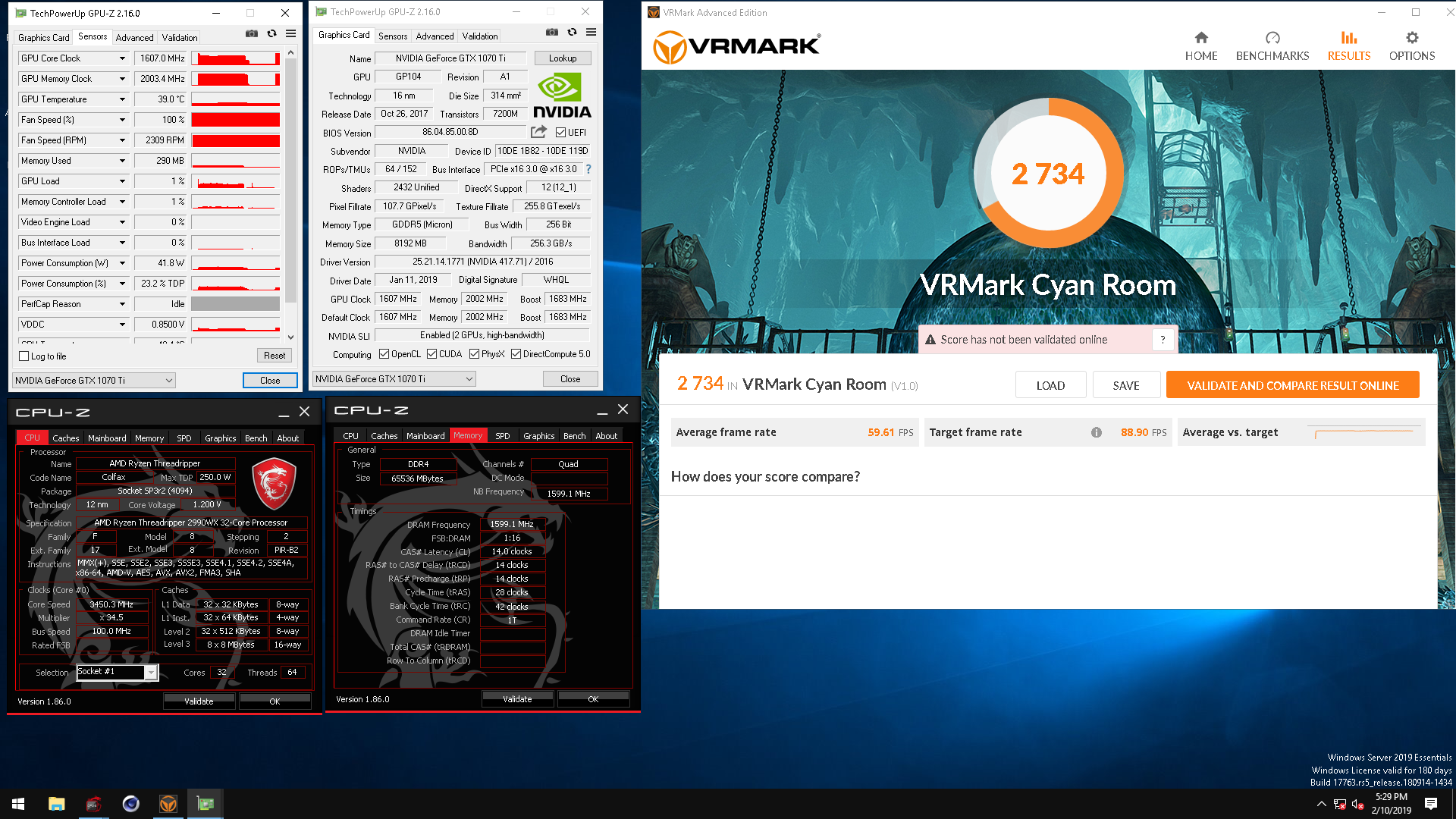Expand VDDC sensor dropdown
This screenshot has height=819, width=1456.
(122, 325)
